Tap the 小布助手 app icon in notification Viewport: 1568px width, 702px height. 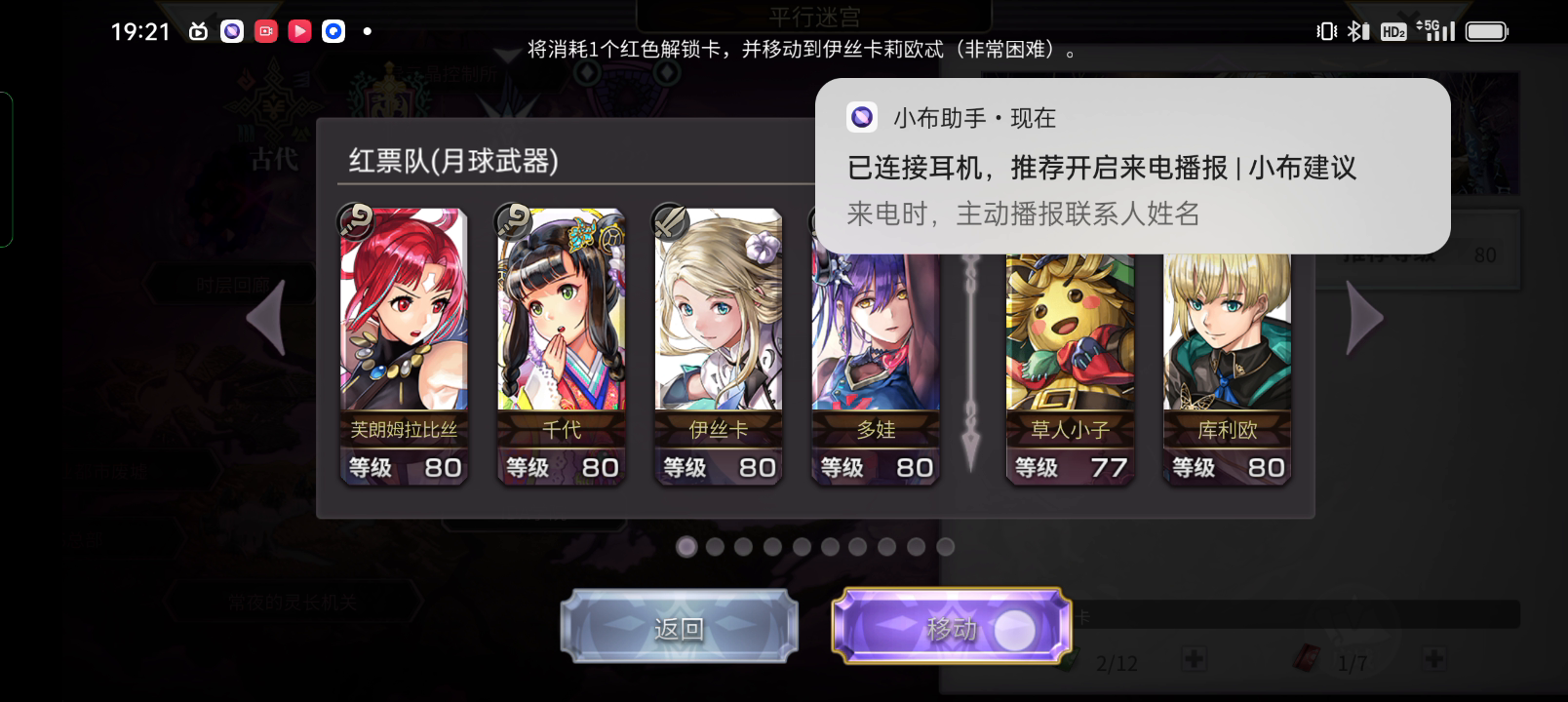point(862,118)
